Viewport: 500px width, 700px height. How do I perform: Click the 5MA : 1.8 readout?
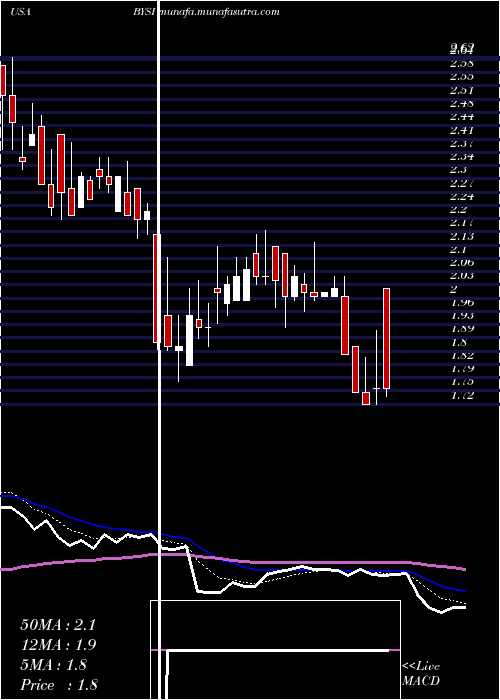(x=54, y=665)
